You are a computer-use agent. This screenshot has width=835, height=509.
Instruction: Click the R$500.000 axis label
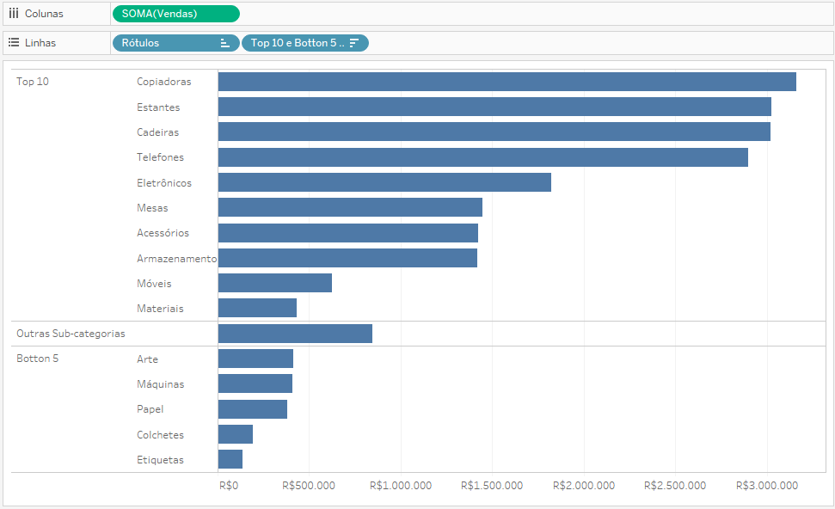click(x=308, y=485)
